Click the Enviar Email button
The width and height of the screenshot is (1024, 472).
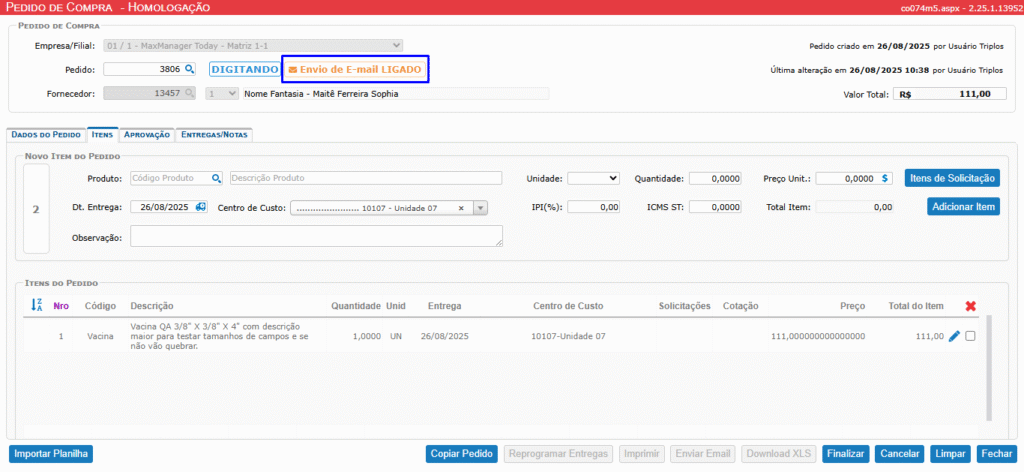pyautogui.click(x=703, y=454)
